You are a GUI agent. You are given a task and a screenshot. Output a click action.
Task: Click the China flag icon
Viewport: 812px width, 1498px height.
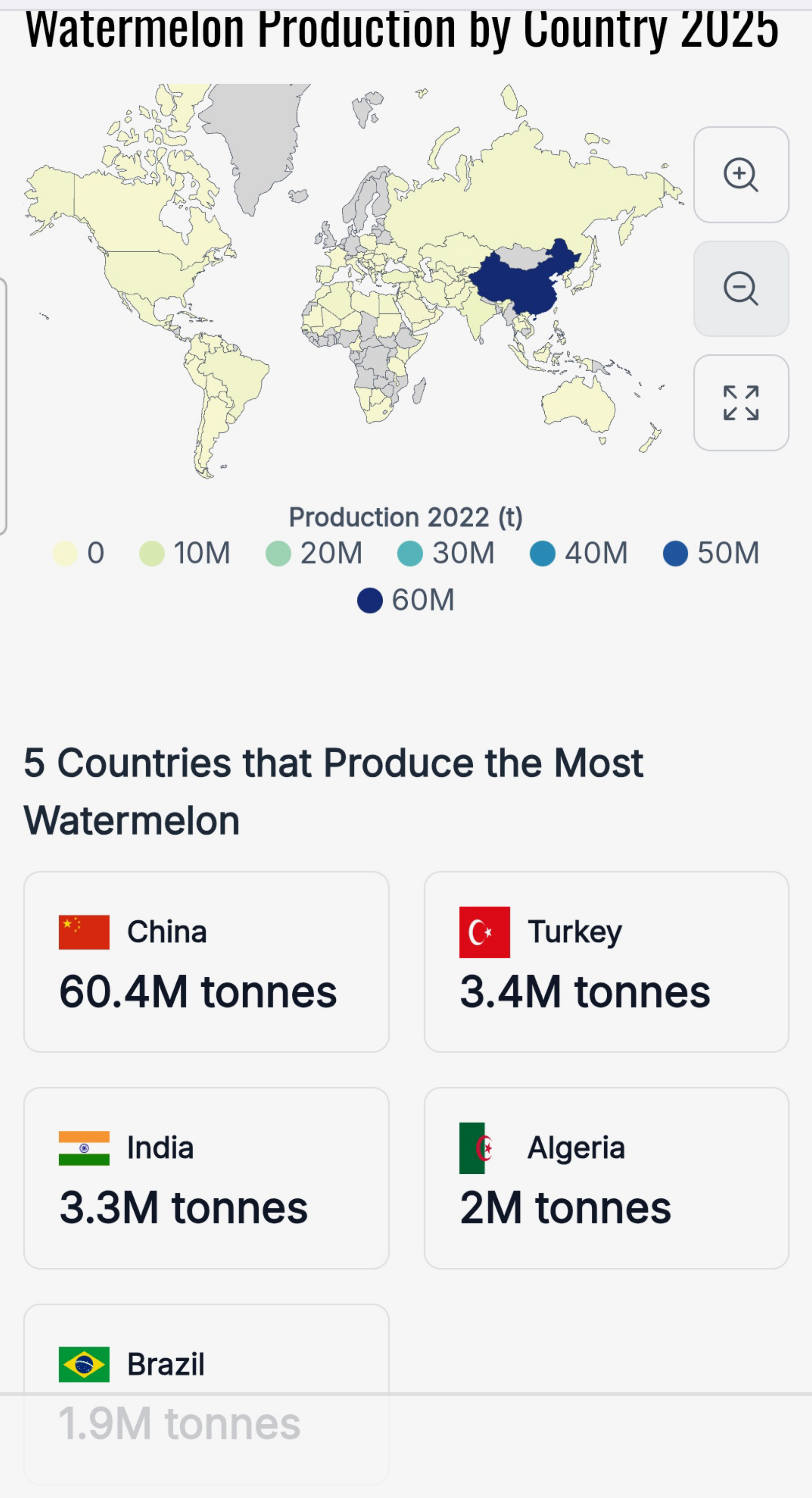tap(84, 932)
